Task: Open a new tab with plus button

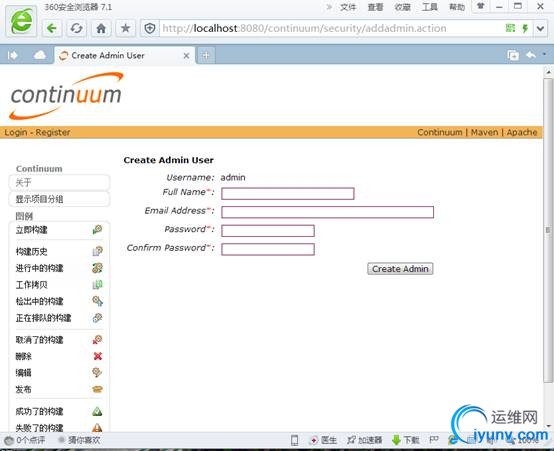Action: (206, 55)
